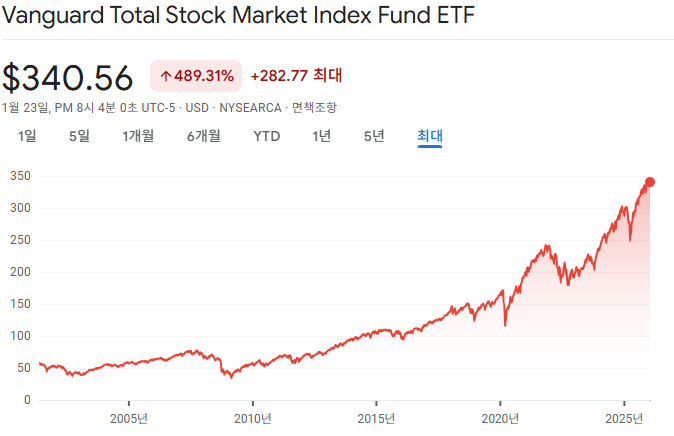This screenshot has height=436, width=674.
Task: Click the up arrow icon in the percent badge
Action: coord(166,76)
